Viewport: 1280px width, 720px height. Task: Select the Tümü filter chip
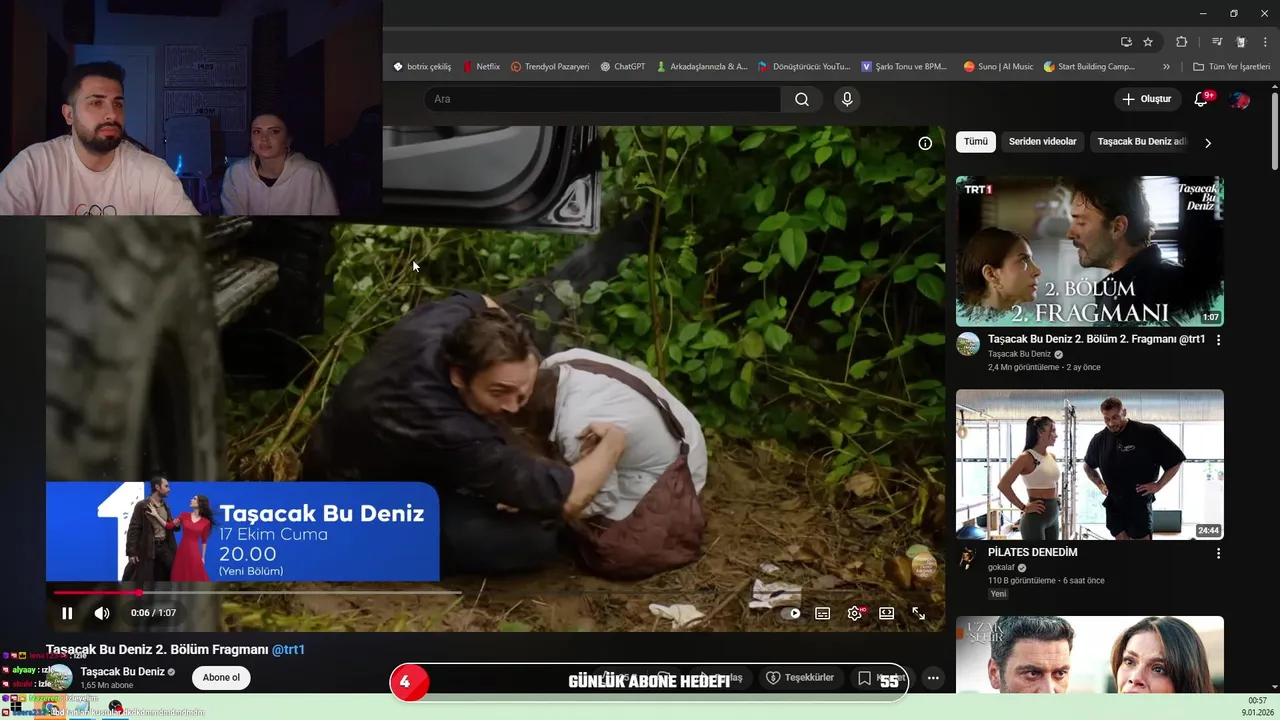[x=976, y=142]
